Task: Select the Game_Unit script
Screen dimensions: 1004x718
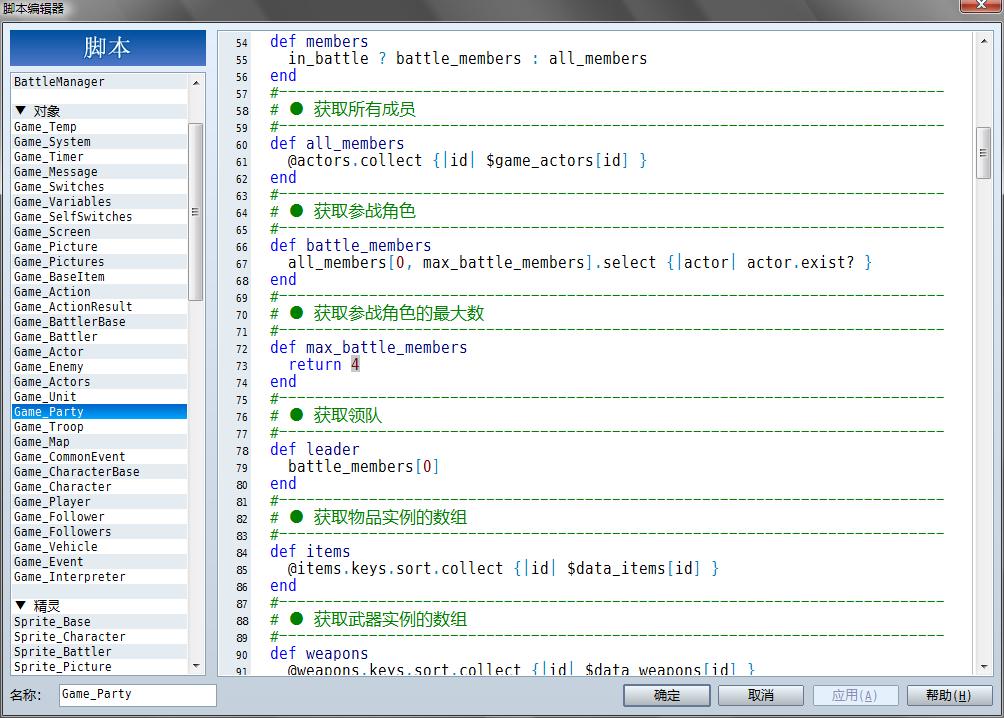Action: click(x=99, y=396)
